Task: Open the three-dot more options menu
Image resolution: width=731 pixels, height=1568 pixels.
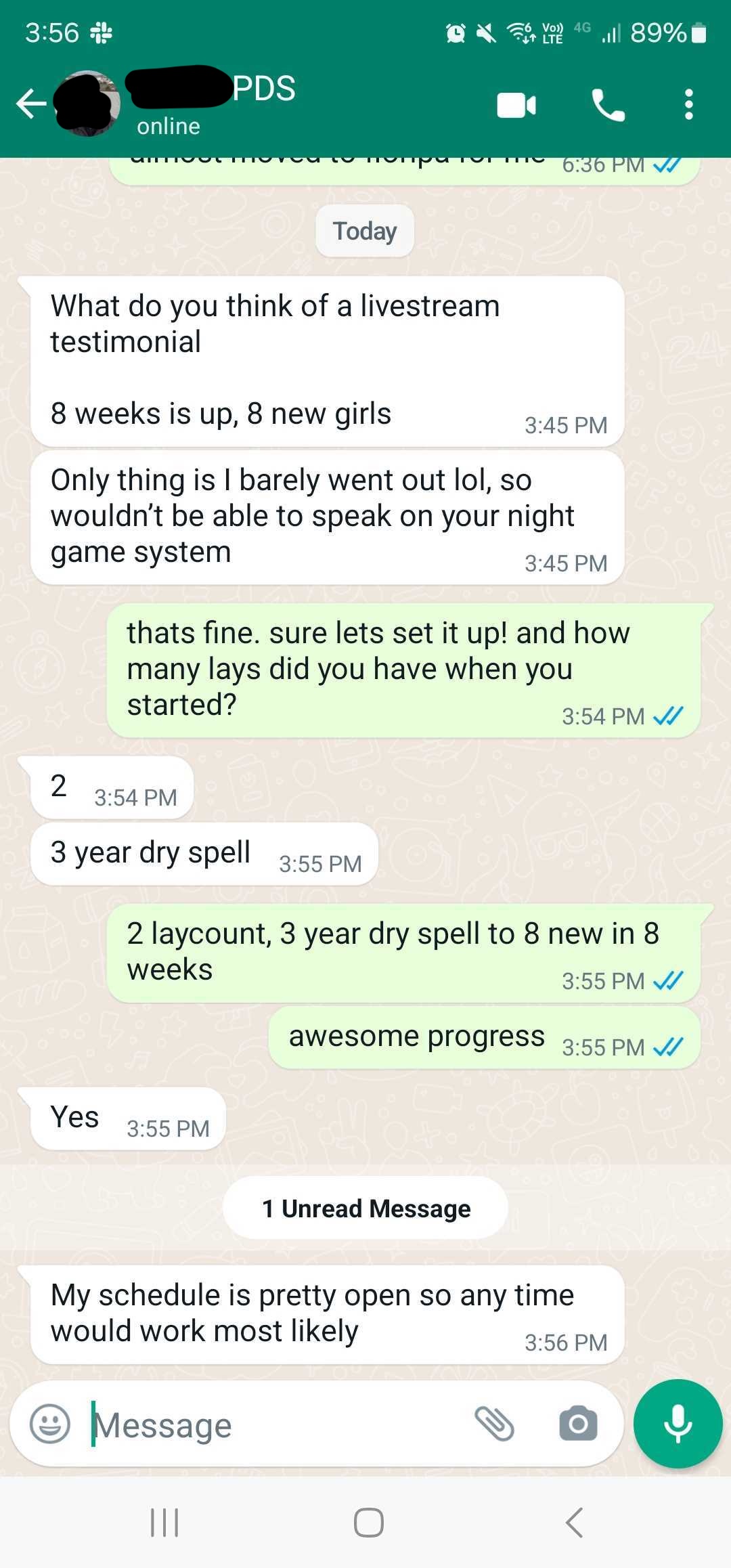Action: (688, 105)
